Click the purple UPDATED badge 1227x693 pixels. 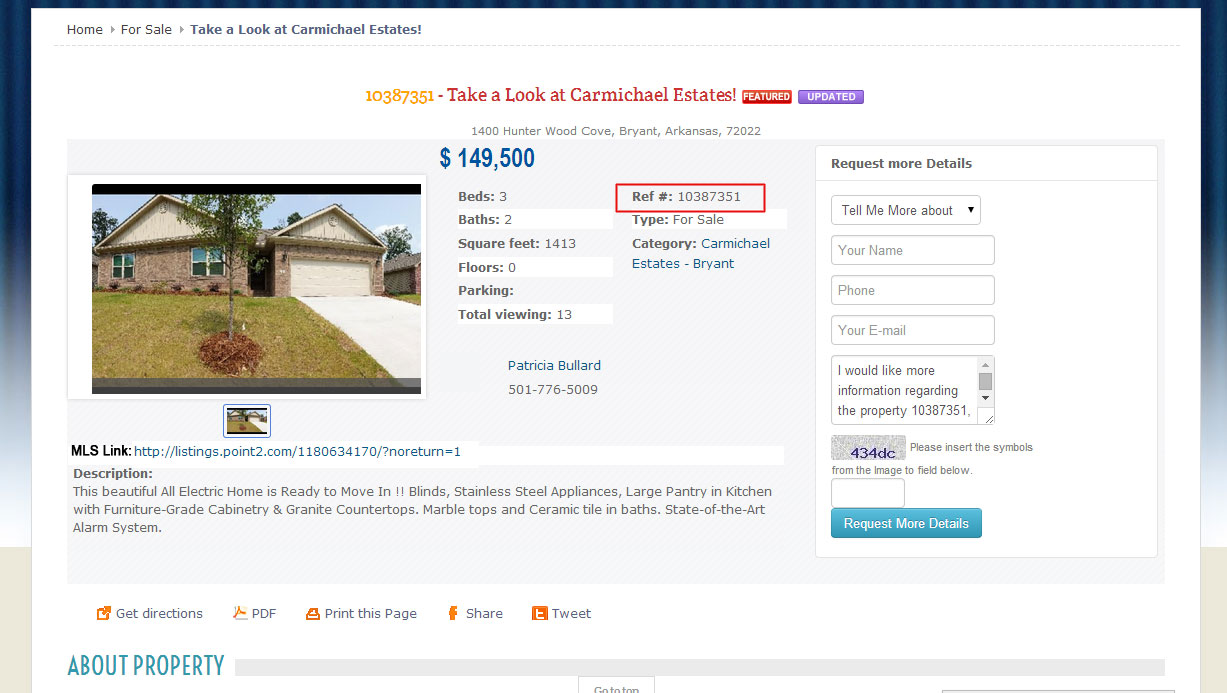(831, 97)
